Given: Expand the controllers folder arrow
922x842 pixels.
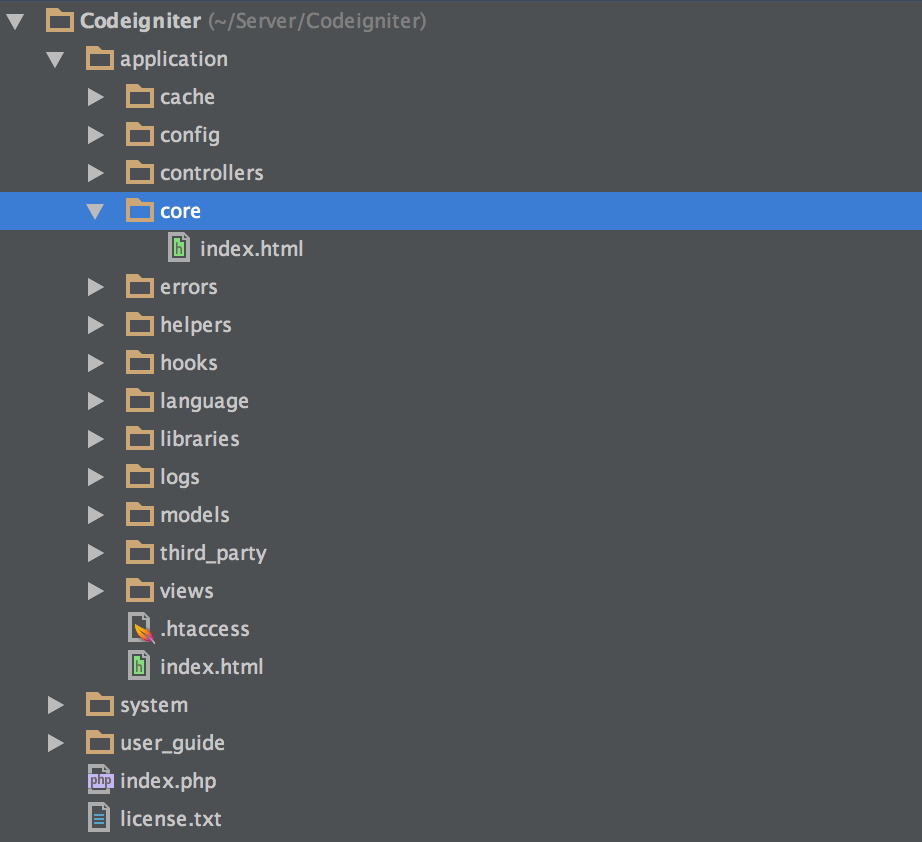Looking at the screenshot, I should tap(96, 173).
